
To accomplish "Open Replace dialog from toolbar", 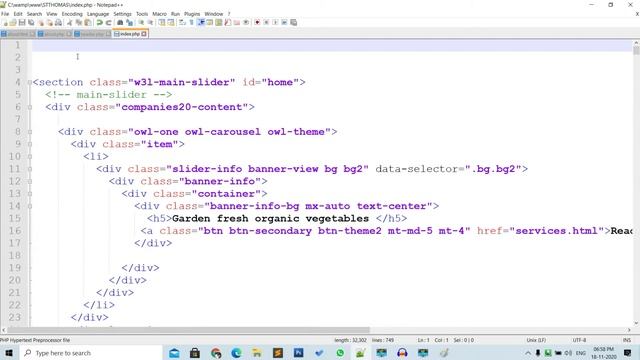I will (129, 22).
